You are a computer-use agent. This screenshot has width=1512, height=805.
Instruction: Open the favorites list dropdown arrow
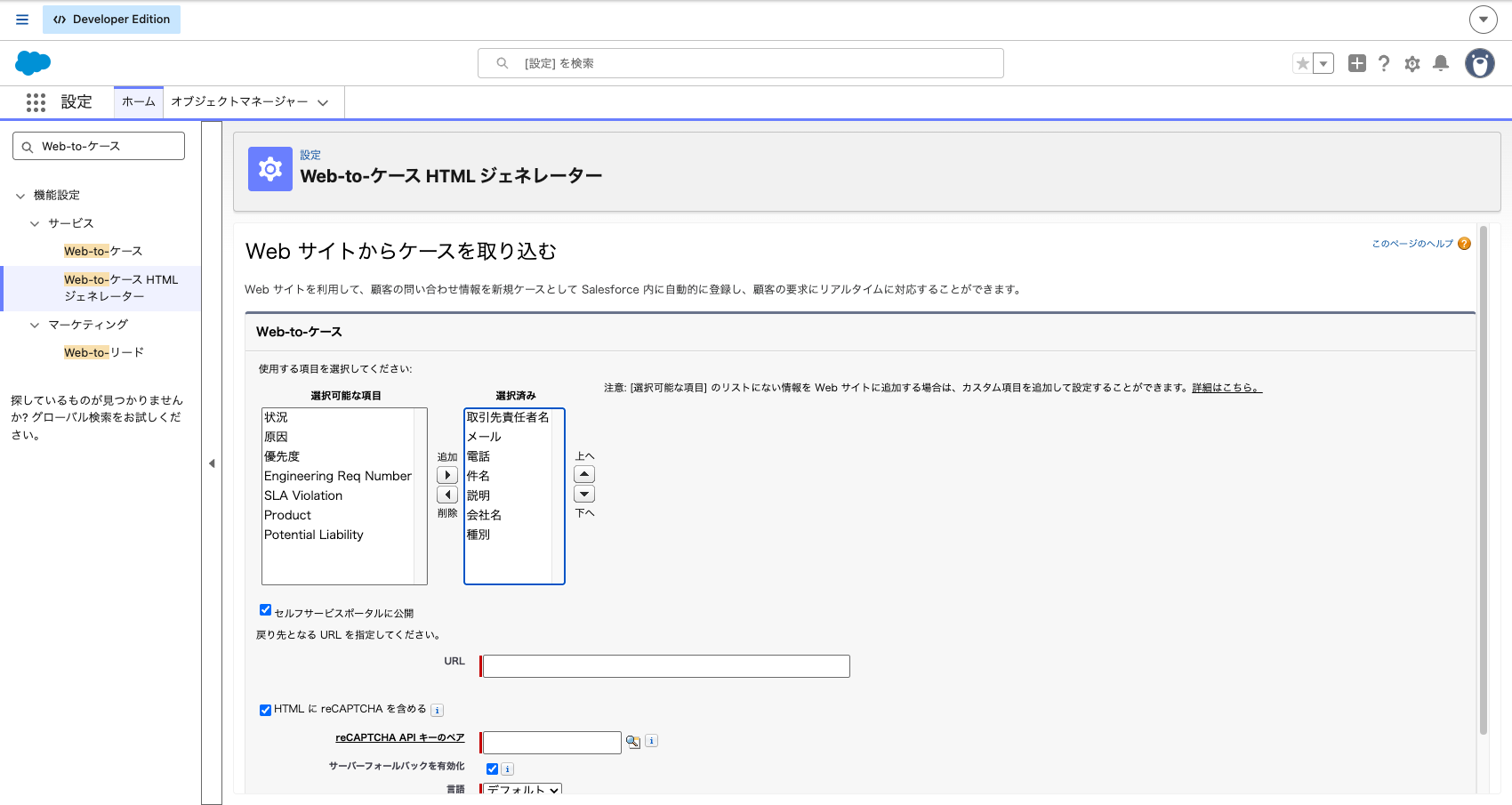coord(1323,63)
